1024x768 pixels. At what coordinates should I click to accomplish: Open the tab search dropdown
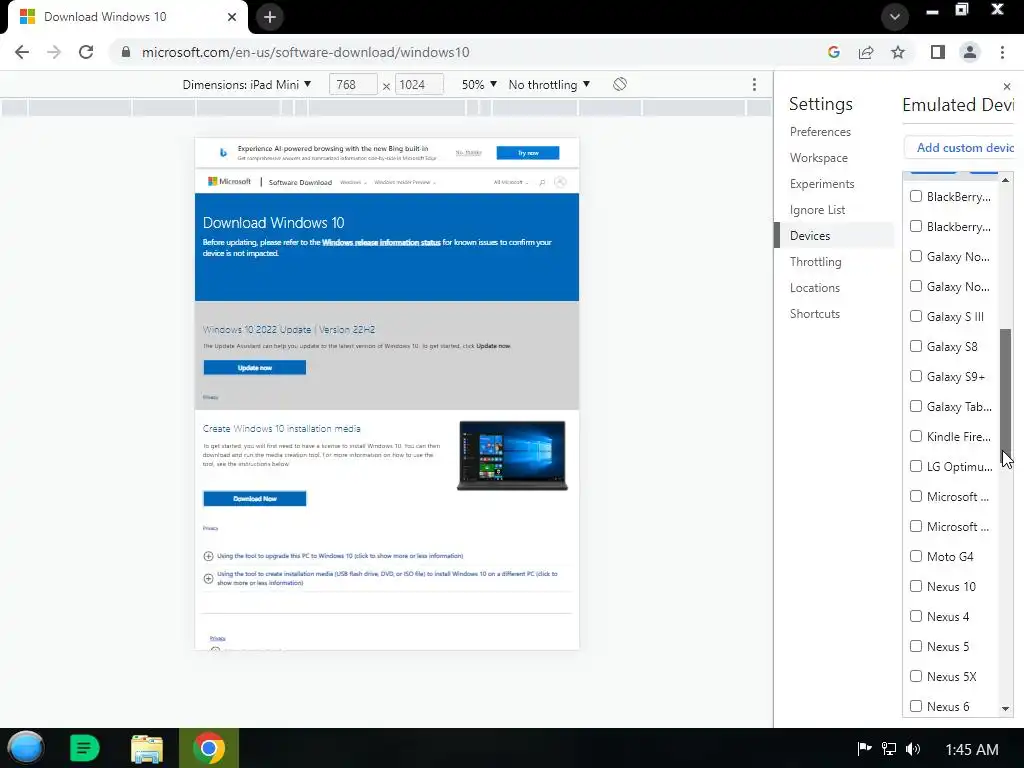895,17
